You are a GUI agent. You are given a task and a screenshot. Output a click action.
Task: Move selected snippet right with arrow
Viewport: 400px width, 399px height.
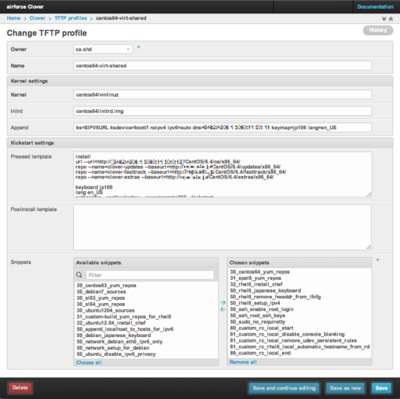pyautogui.click(x=223, y=302)
